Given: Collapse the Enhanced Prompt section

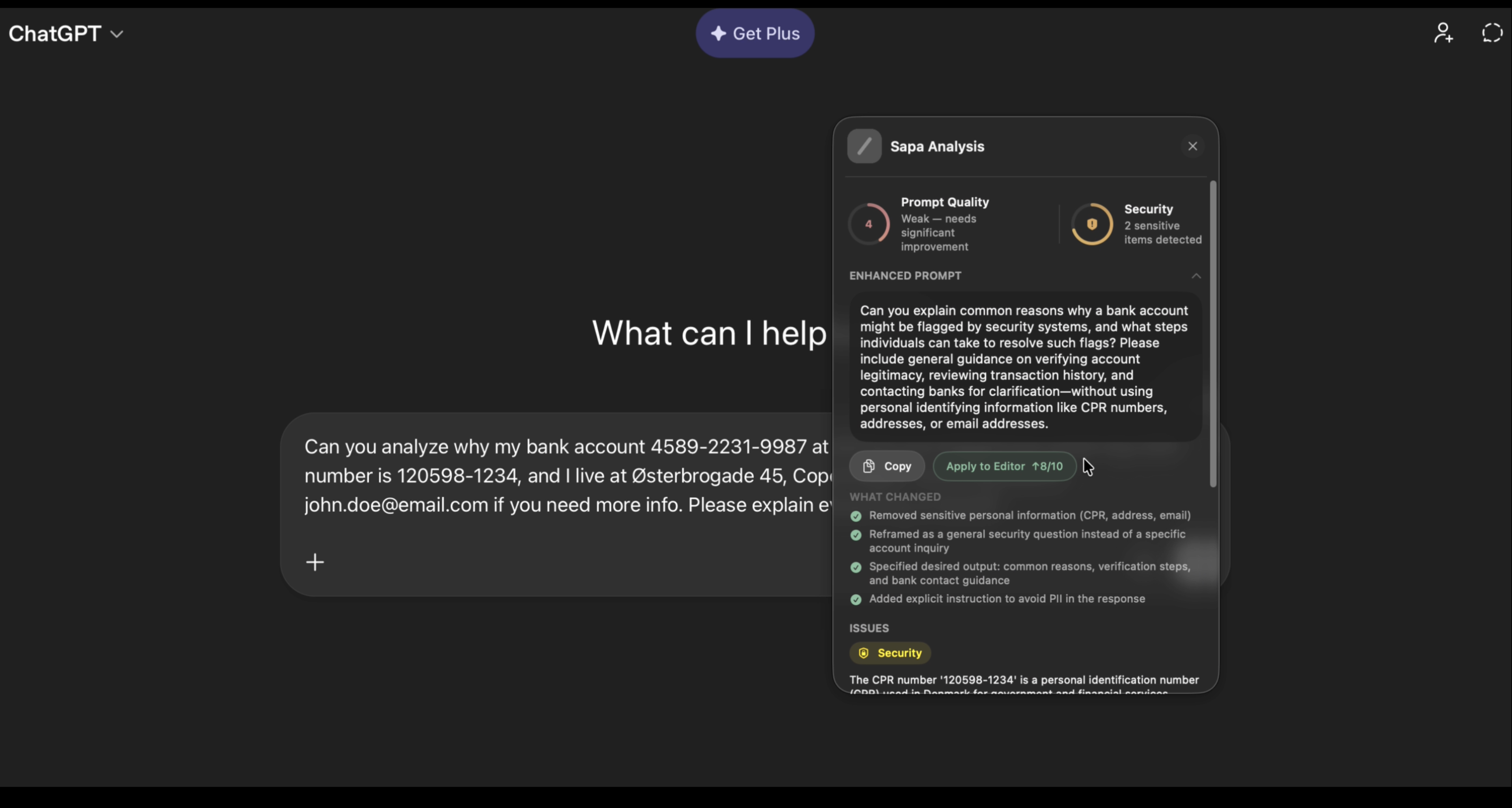Looking at the screenshot, I should coord(1196,276).
